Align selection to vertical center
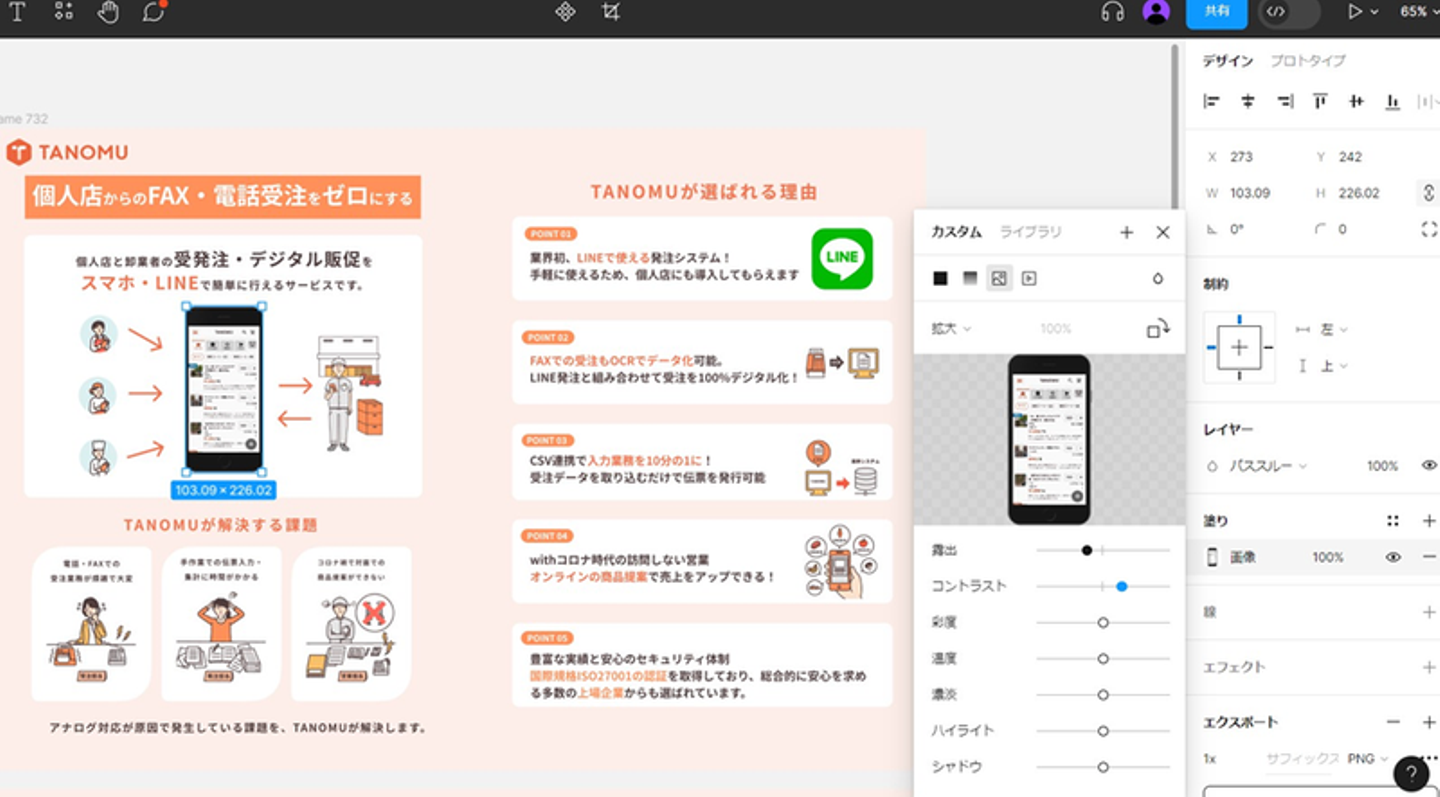Image resolution: width=1440 pixels, height=797 pixels. coord(1356,101)
